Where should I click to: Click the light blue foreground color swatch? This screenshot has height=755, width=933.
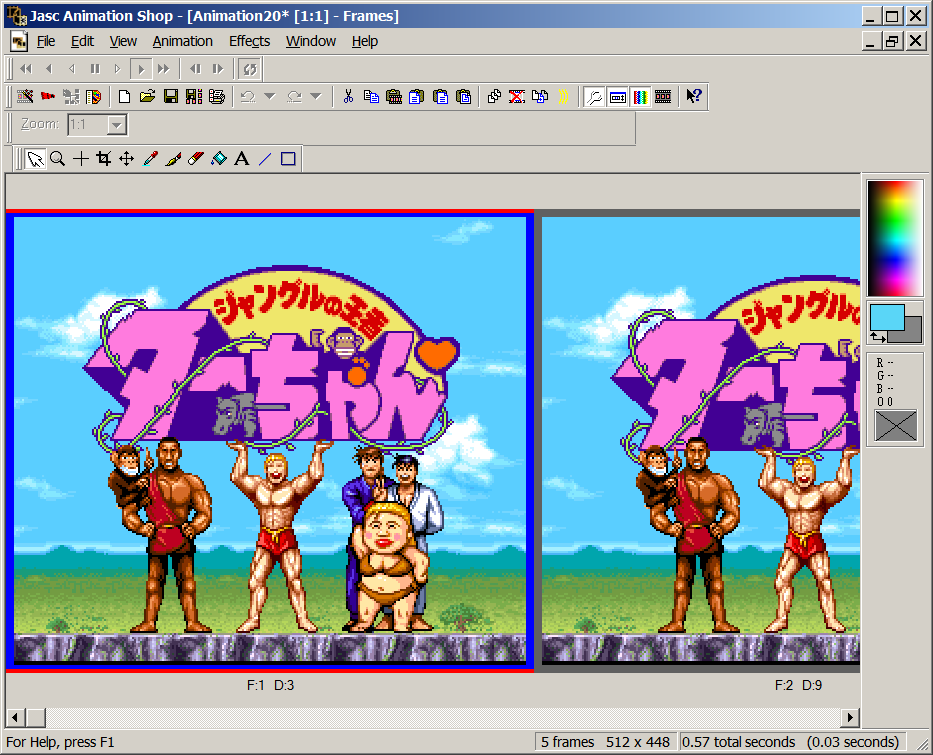pyautogui.click(x=887, y=317)
